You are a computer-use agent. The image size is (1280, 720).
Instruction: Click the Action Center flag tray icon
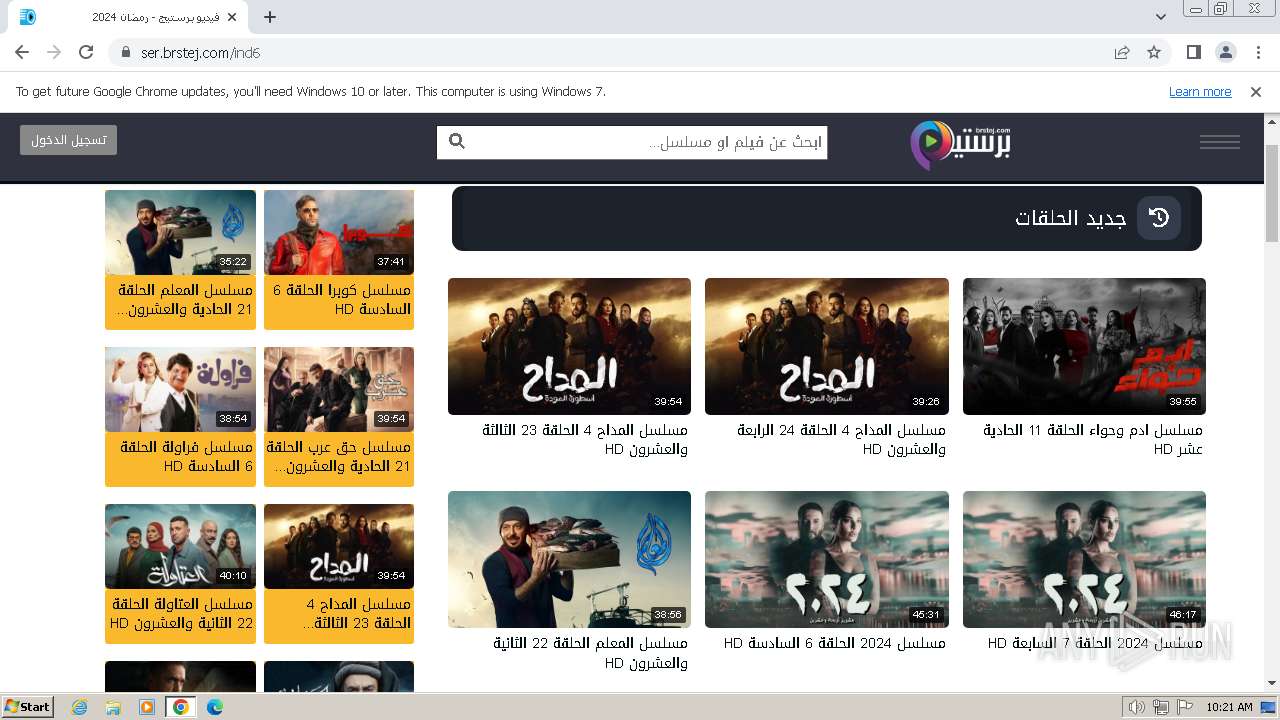pos(1185,707)
